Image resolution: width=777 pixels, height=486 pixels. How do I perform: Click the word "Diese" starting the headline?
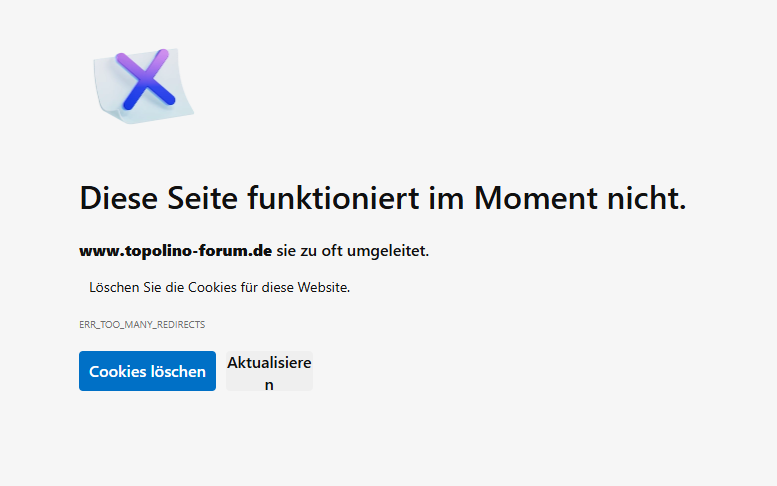tap(119, 198)
